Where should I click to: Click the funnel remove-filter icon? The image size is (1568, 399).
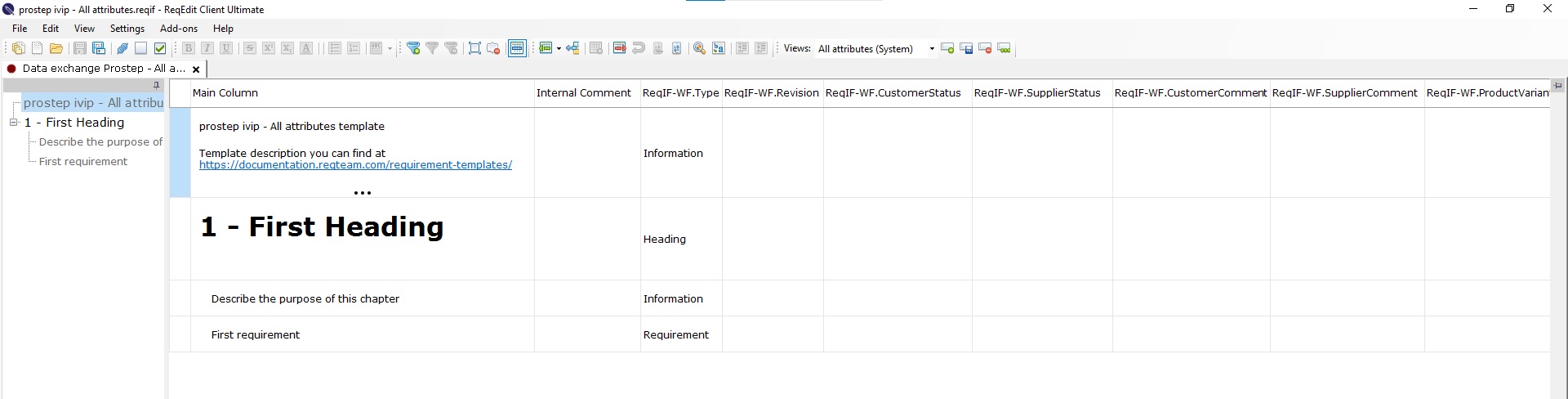[x=451, y=48]
